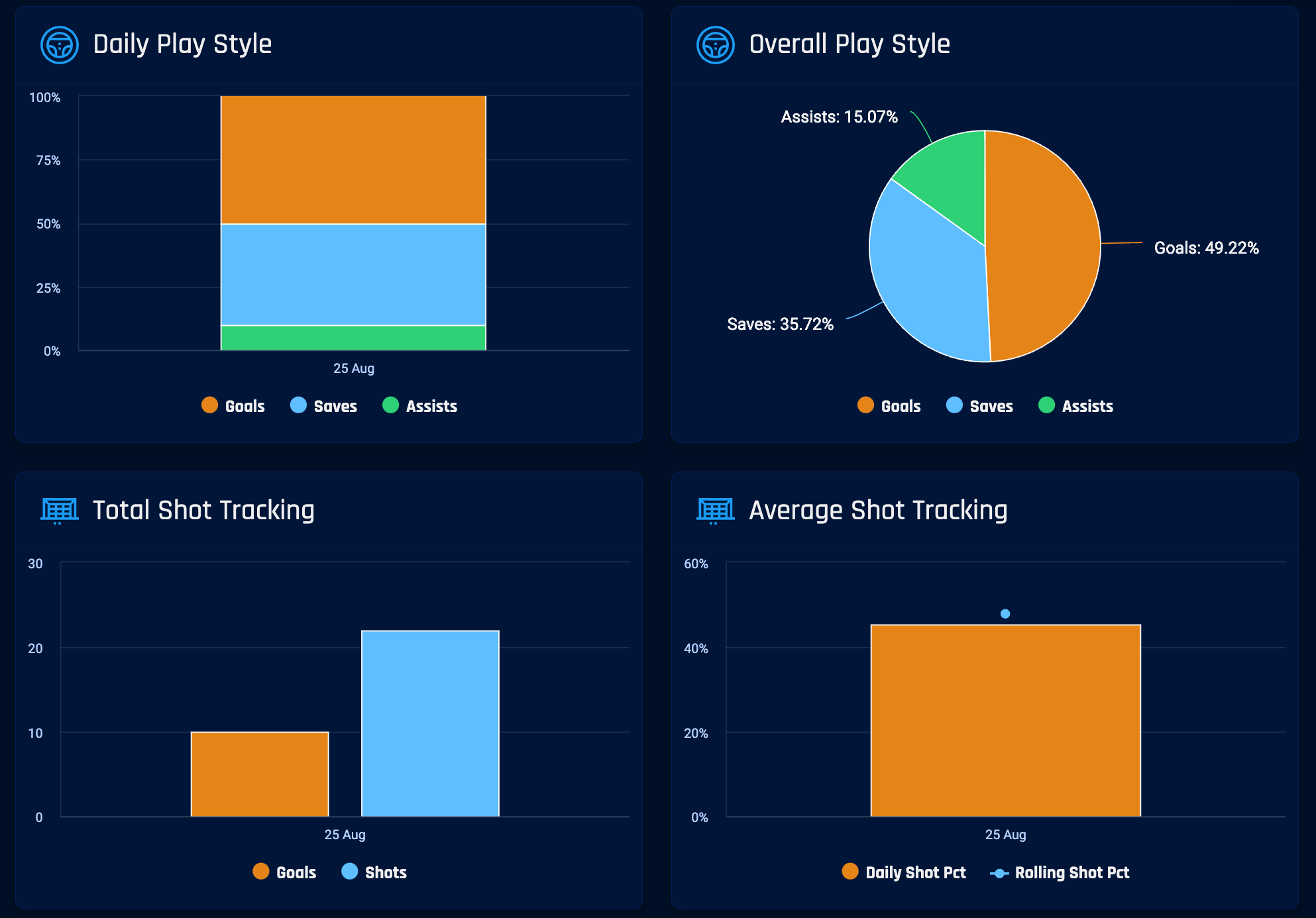Toggle Goals slice in Overall Play Style legend
This screenshot has width=1316, height=918.
[x=889, y=406]
